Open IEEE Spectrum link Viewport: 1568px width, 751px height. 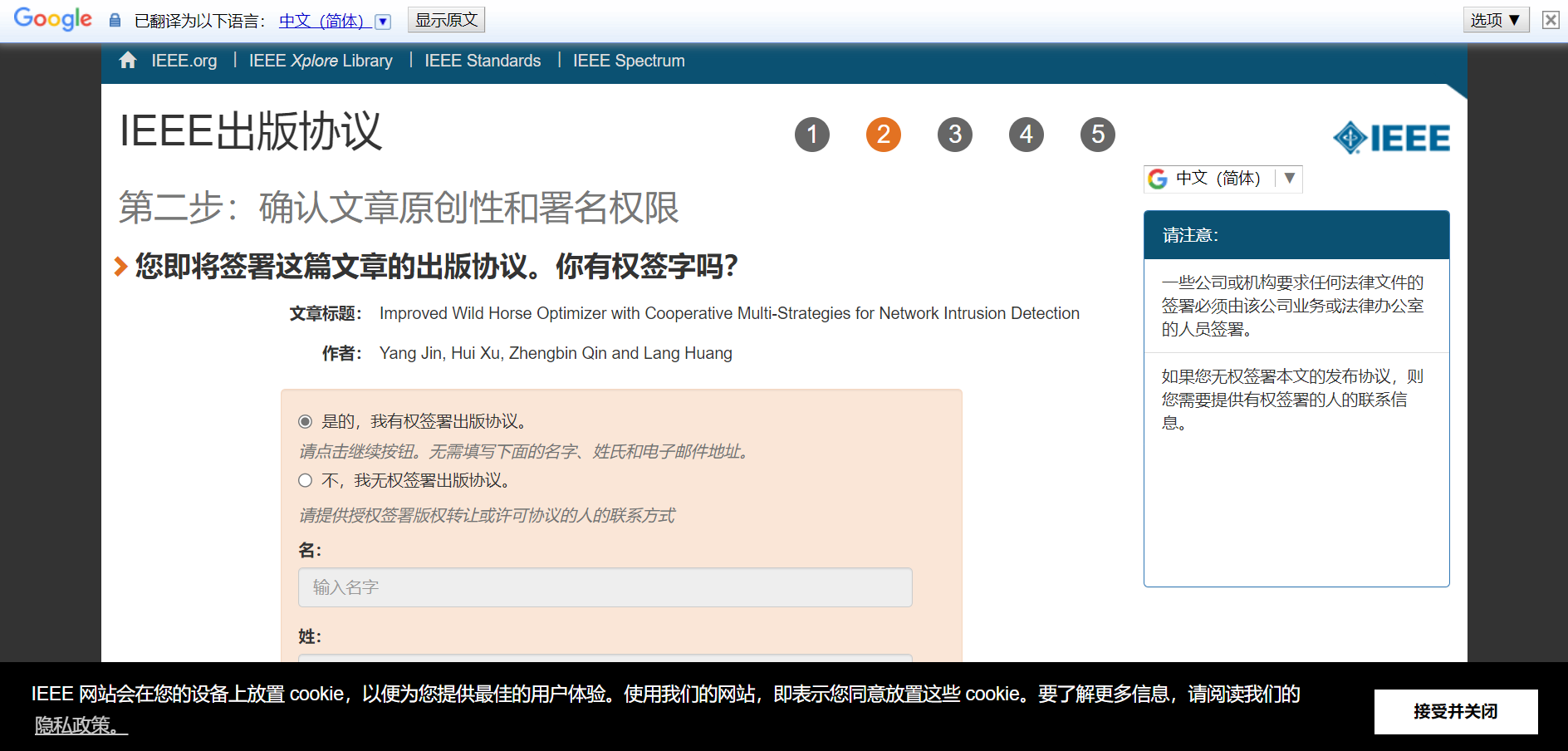(629, 61)
